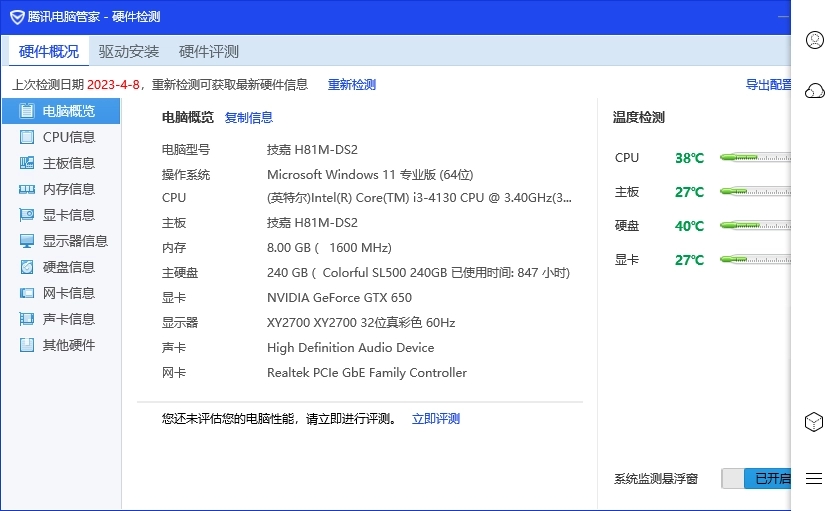
Task: Click the 显卡信息 graphics card icon
Action: pyautogui.click(x=26, y=214)
